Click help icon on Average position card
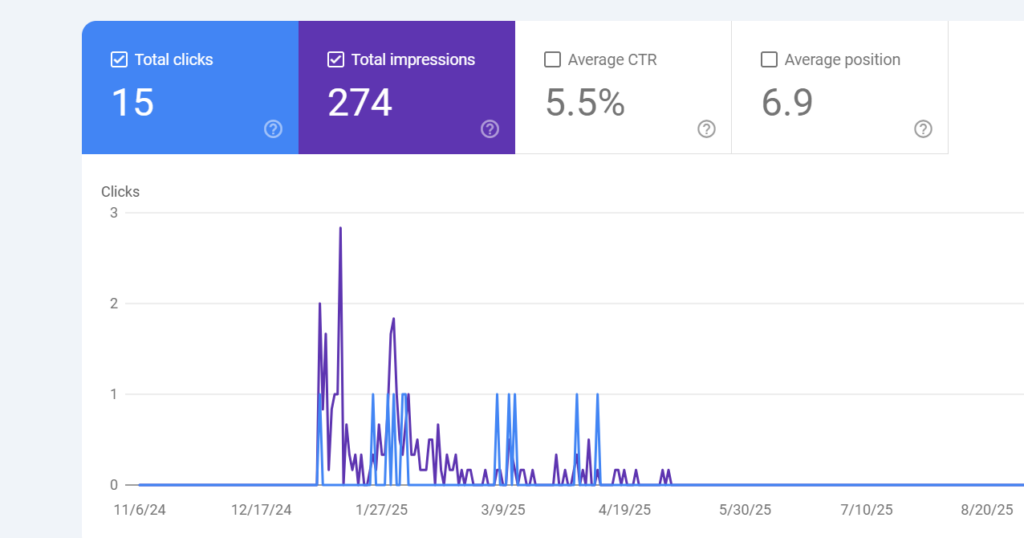 tap(923, 129)
